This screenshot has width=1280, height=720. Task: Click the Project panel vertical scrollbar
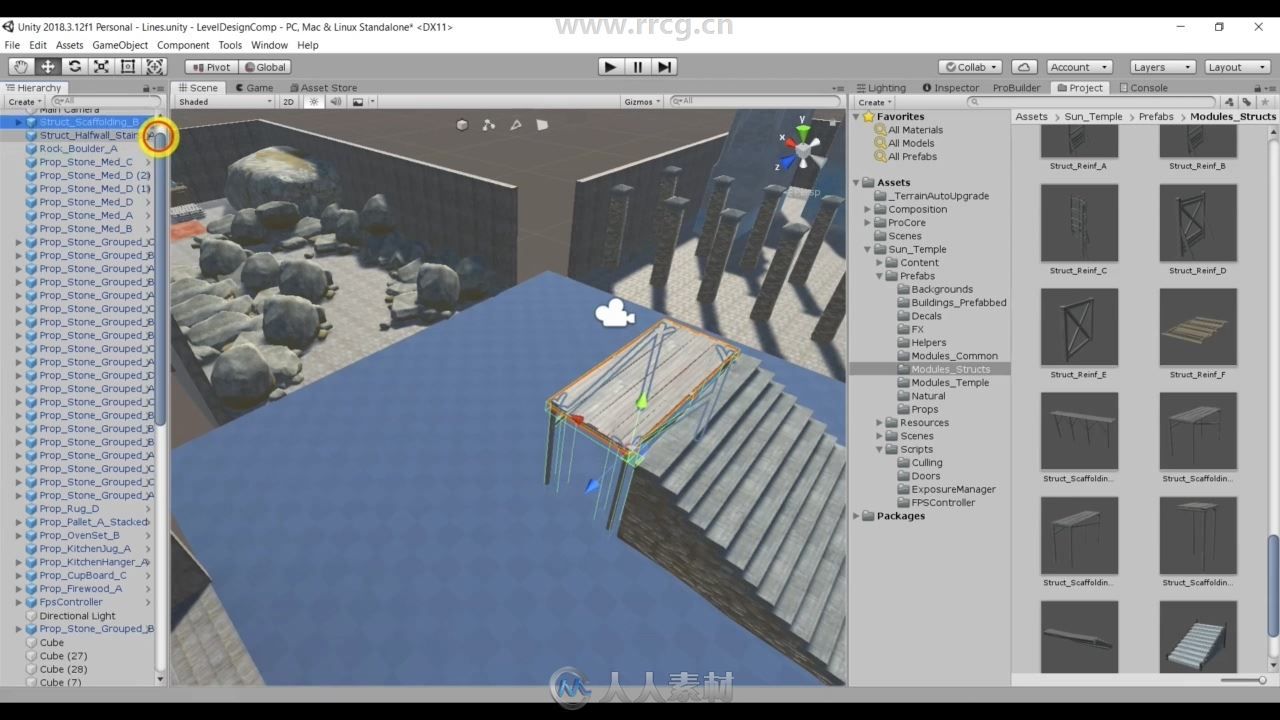(x=1273, y=585)
